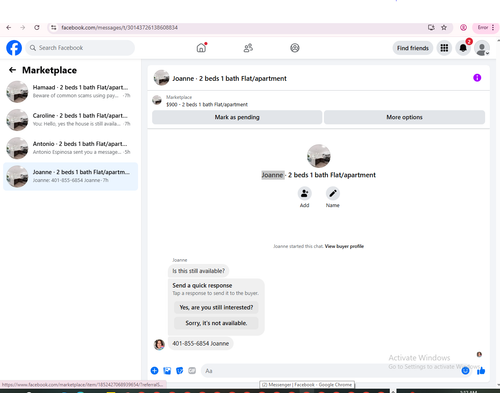Image resolution: width=500 pixels, height=393 pixels.
Task: Bookmark this page with the star icon
Action: (x=444, y=28)
